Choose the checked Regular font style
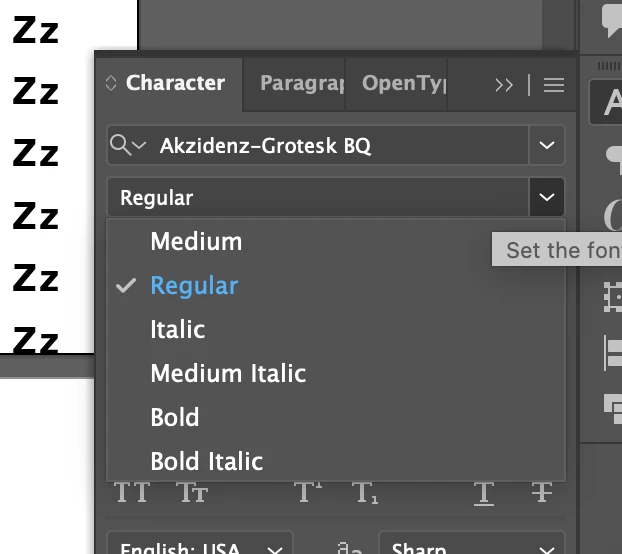 [x=336, y=285]
